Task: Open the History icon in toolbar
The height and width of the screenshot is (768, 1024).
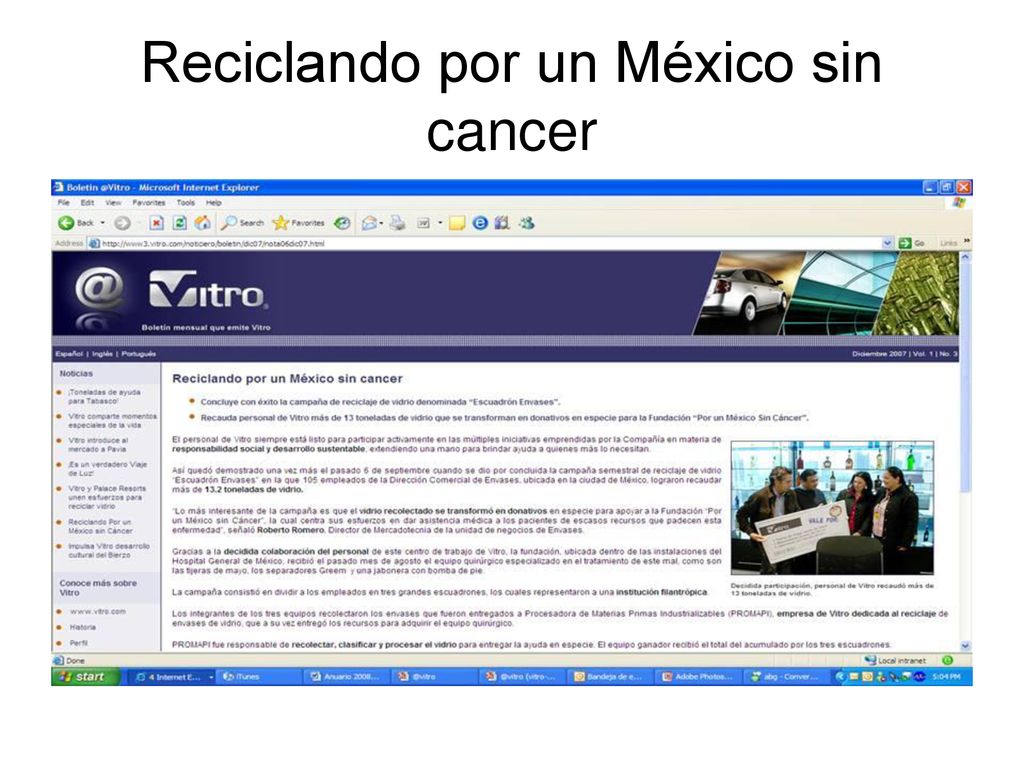Action: pos(342,223)
